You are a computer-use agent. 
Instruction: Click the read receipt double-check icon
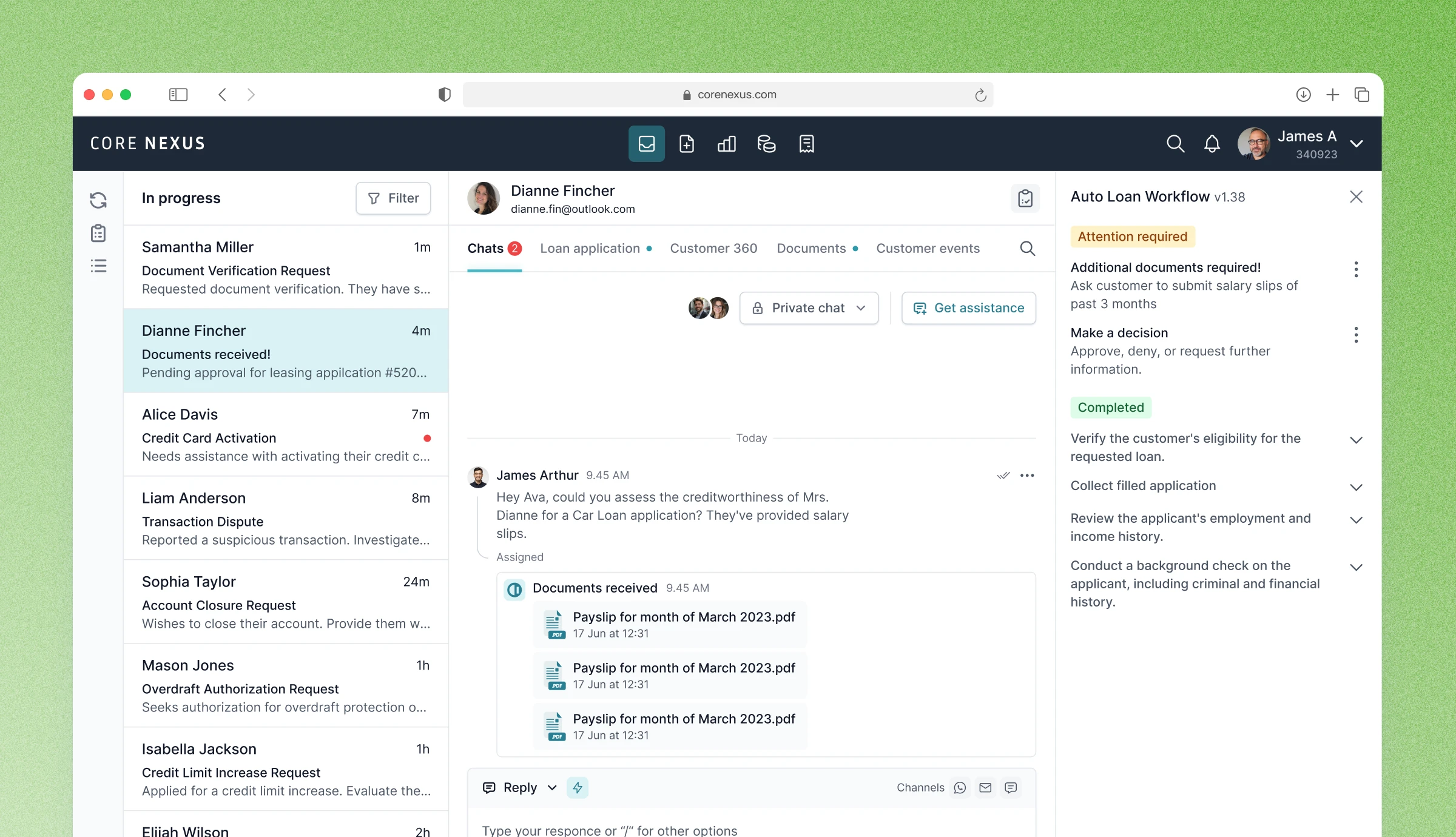tap(1003, 476)
